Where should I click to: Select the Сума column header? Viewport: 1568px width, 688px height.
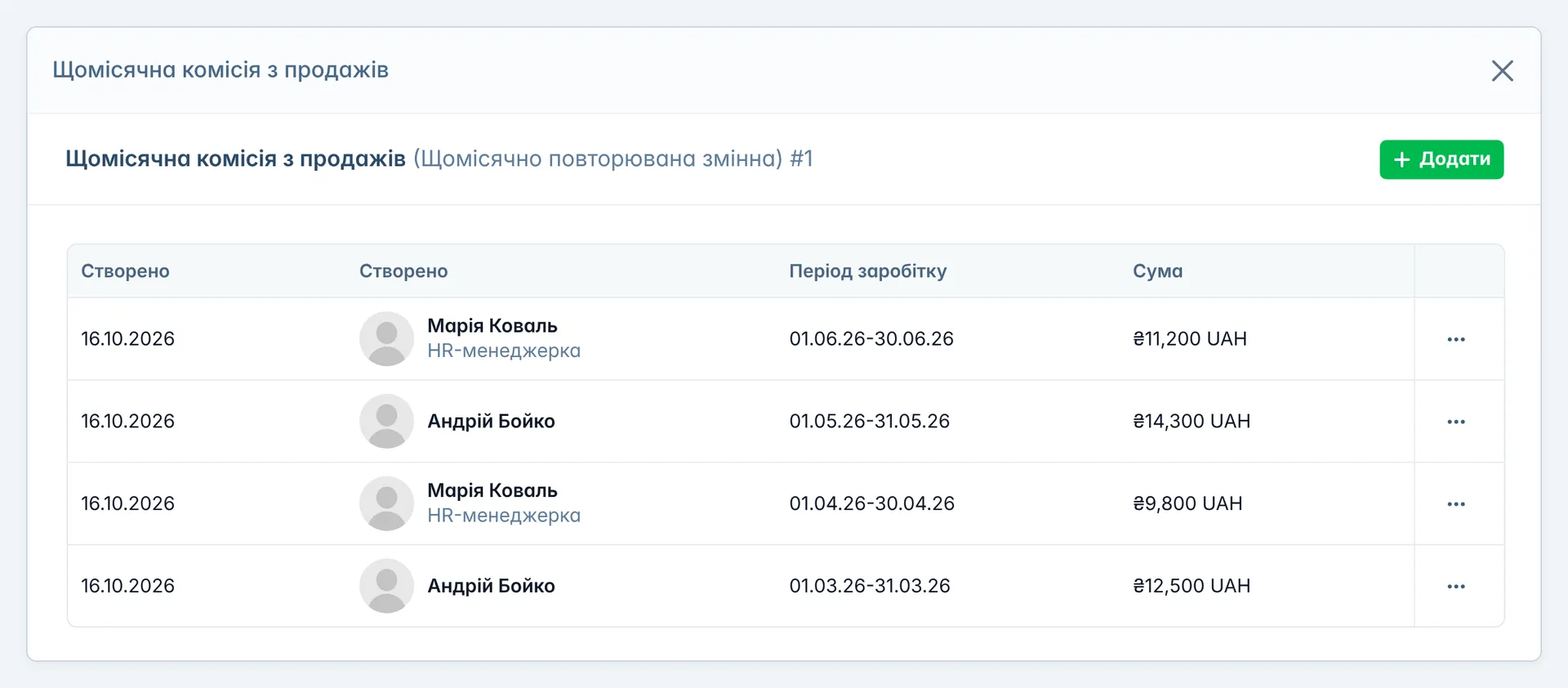coord(1157,271)
